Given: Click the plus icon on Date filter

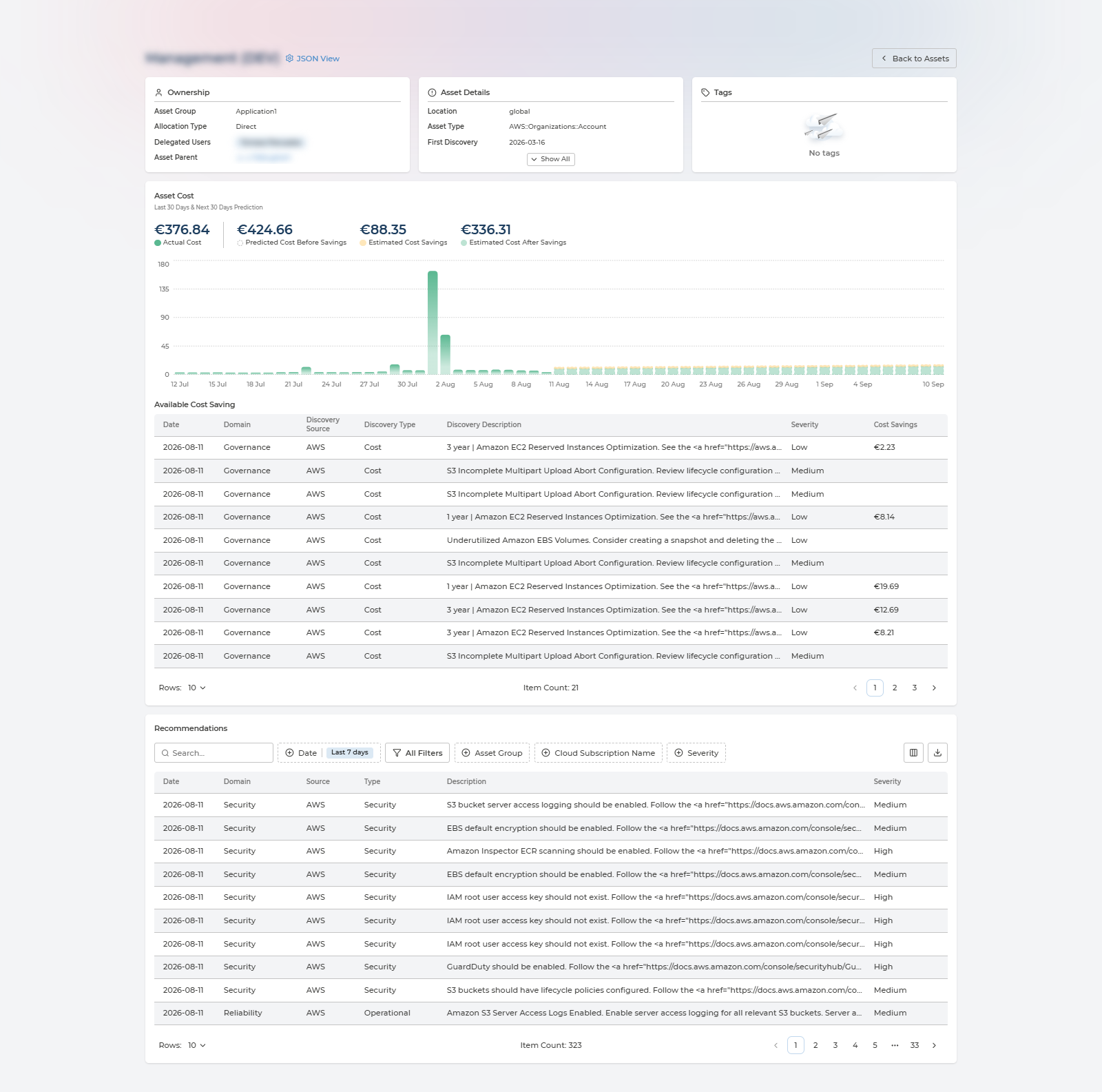Looking at the screenshot, I should [289, 753].
